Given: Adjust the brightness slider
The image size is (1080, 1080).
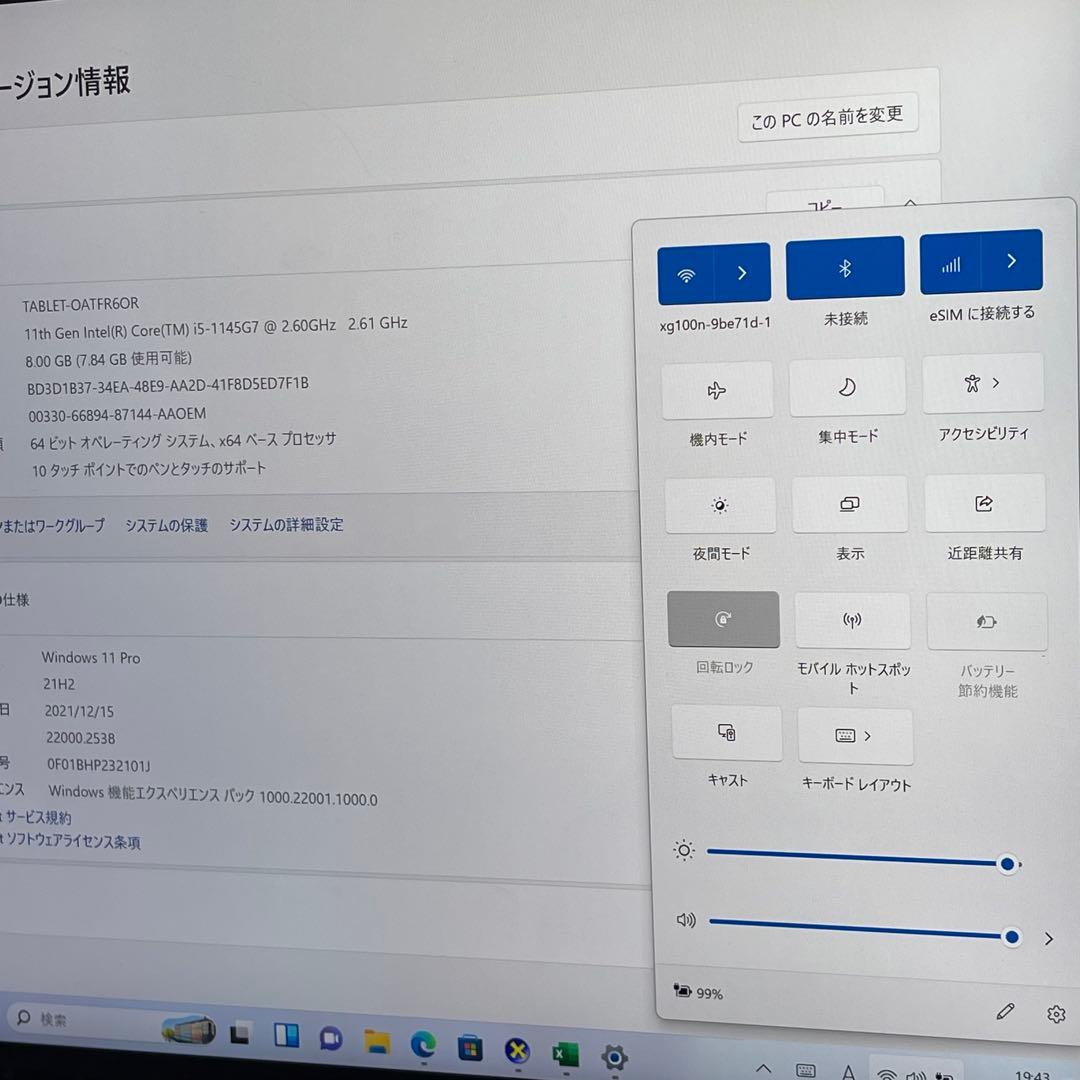Looking at the screenshot, I should [862, 858].
